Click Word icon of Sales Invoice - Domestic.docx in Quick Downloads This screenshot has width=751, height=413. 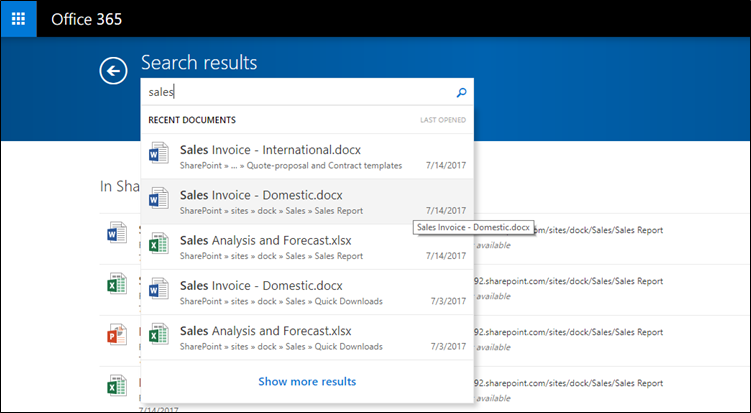[159, 289]
